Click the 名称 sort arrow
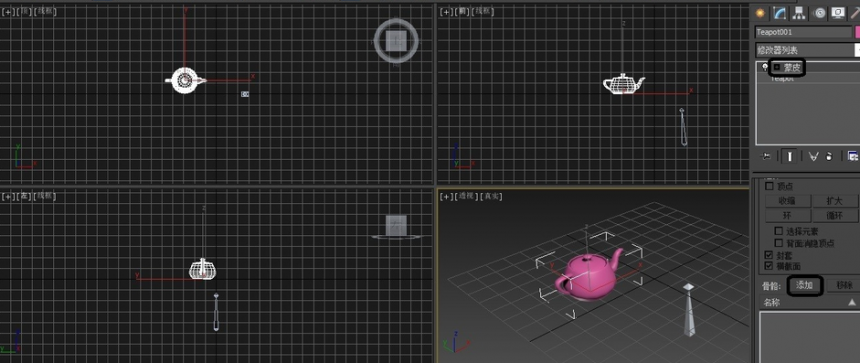860x363 pixels. 852,303
